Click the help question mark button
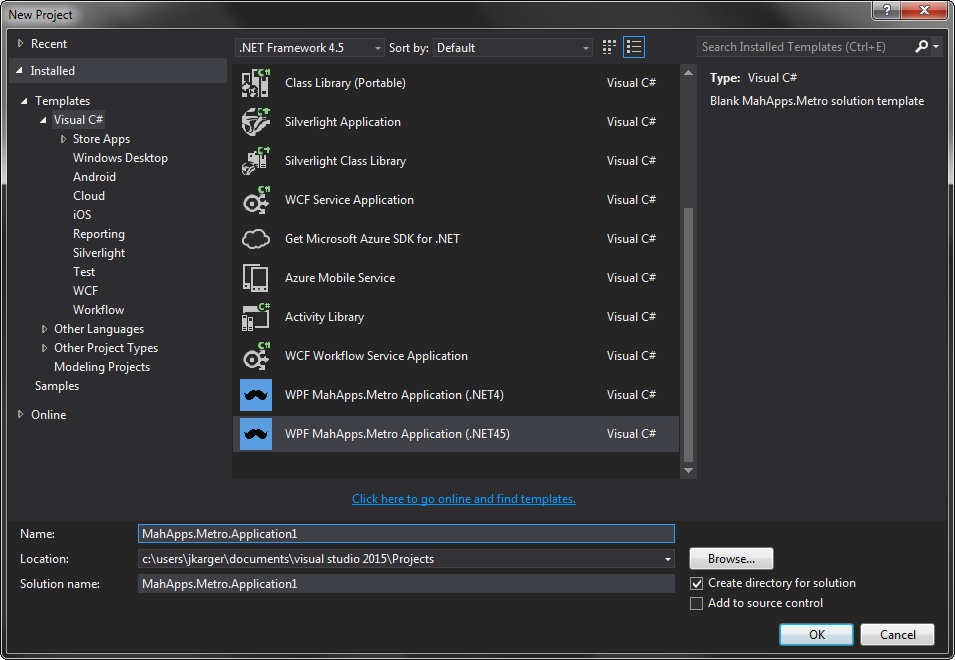The height and width of the screenshot is (660, 955). (x=887, y=10)
